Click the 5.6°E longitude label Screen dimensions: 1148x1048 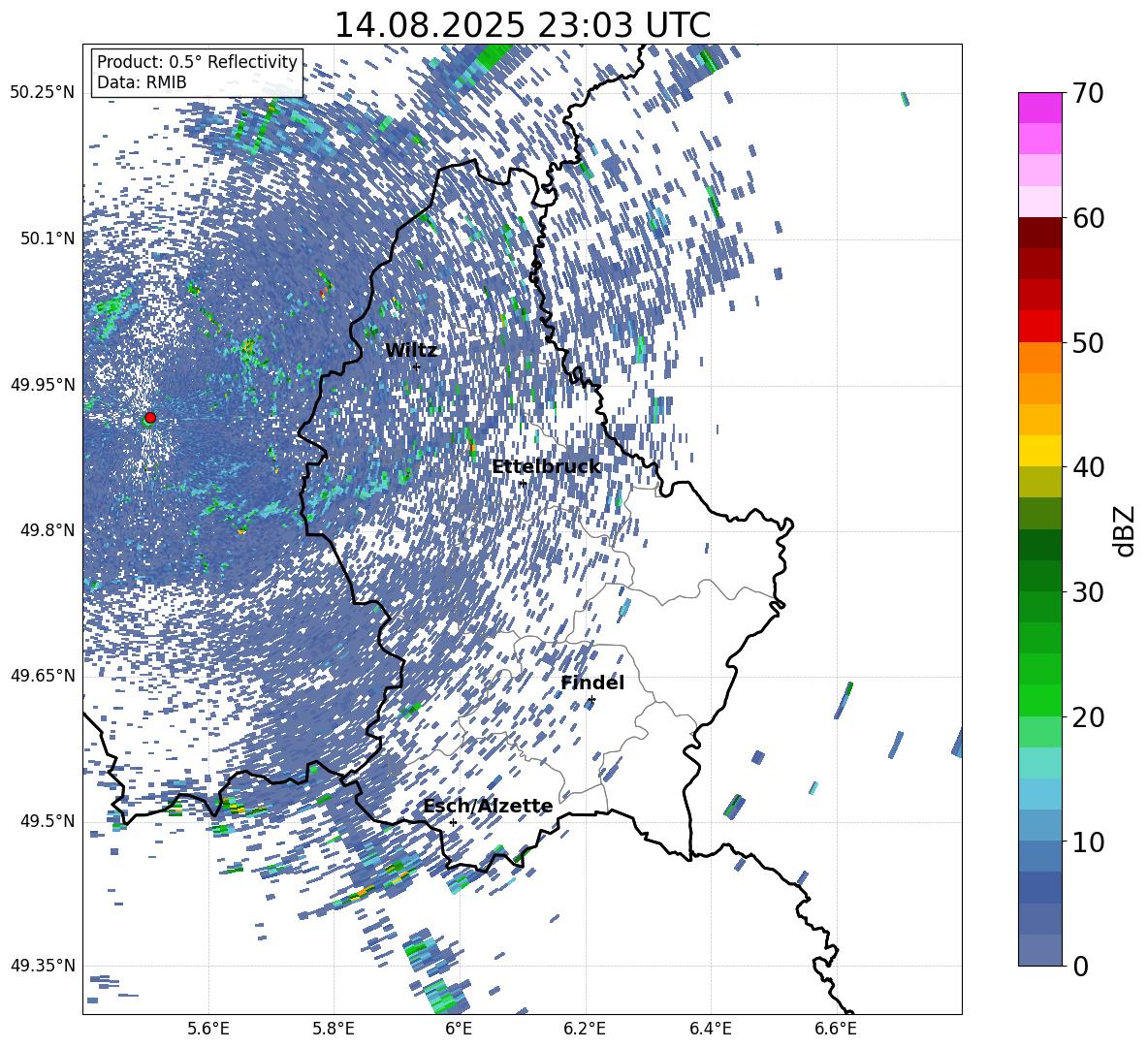(208, 1030)
